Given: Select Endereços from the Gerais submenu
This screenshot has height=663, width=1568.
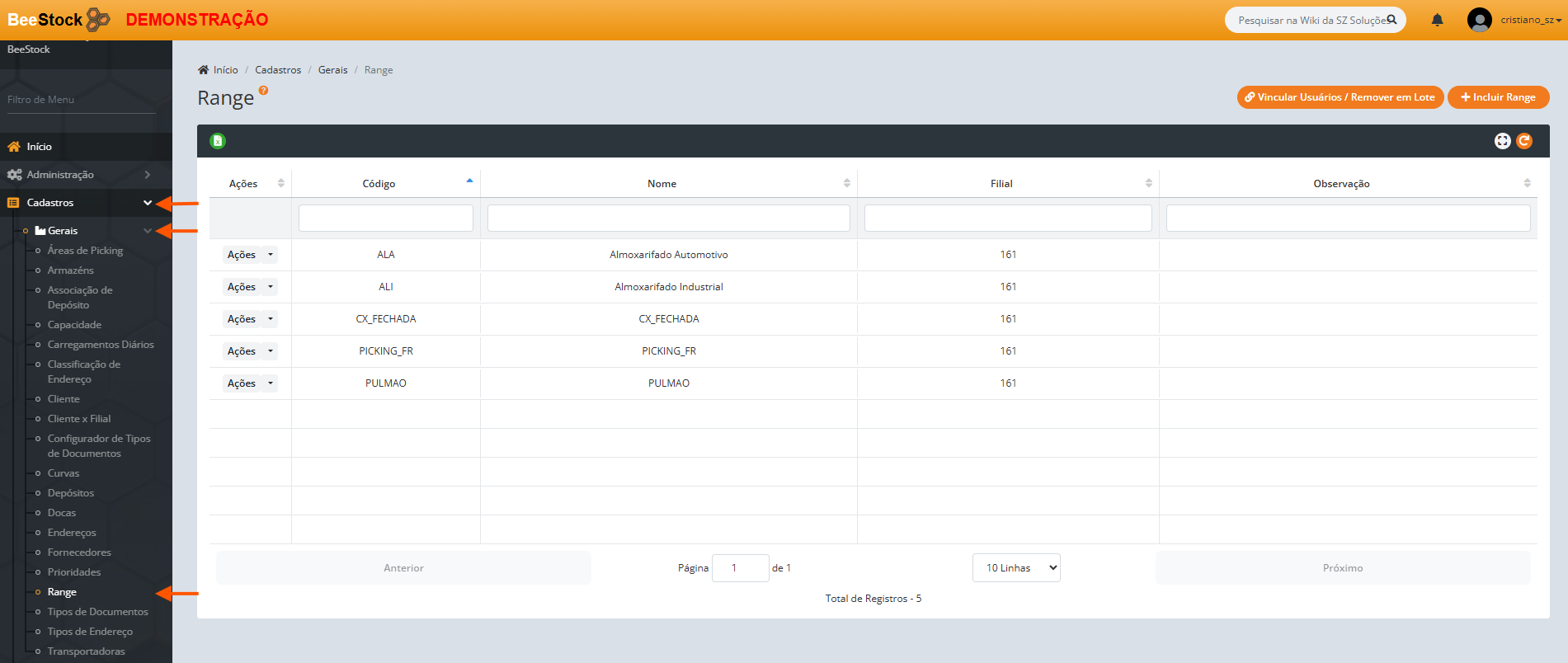Looking at the screenshot, I should point(72,533).
